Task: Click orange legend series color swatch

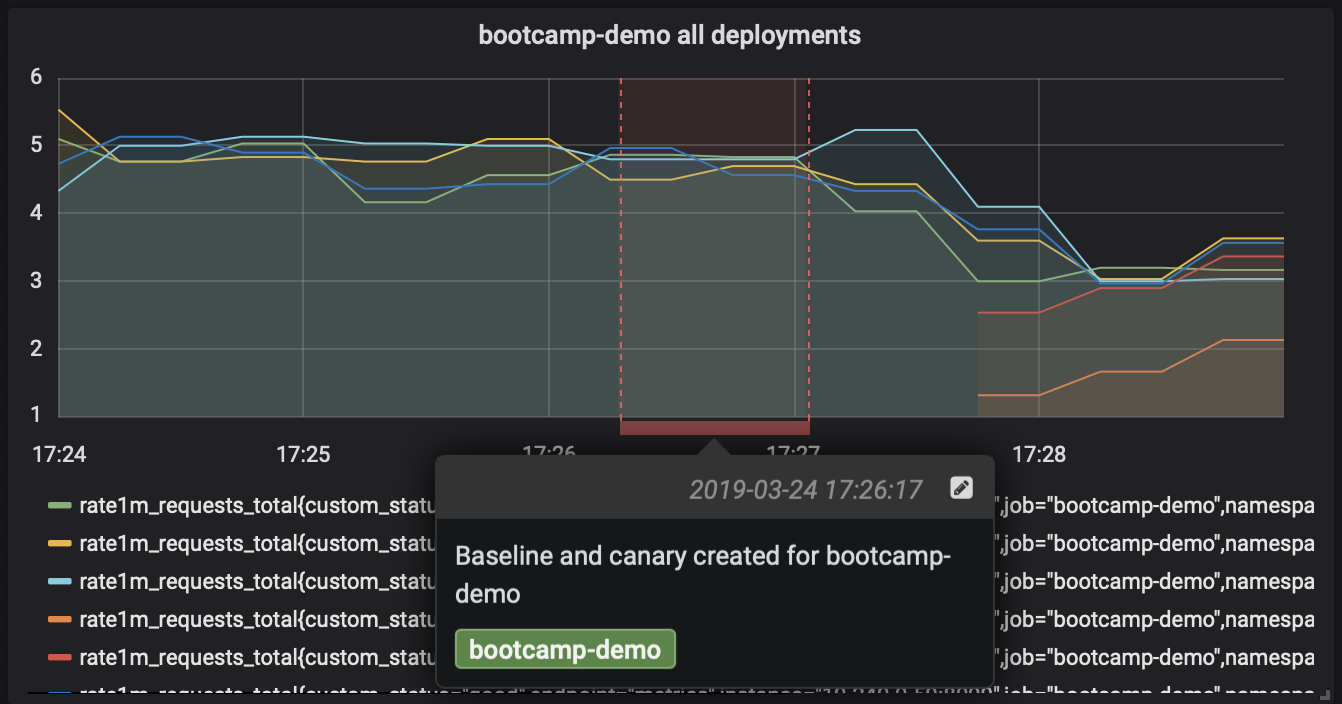Action: click(x=61, y=621)
